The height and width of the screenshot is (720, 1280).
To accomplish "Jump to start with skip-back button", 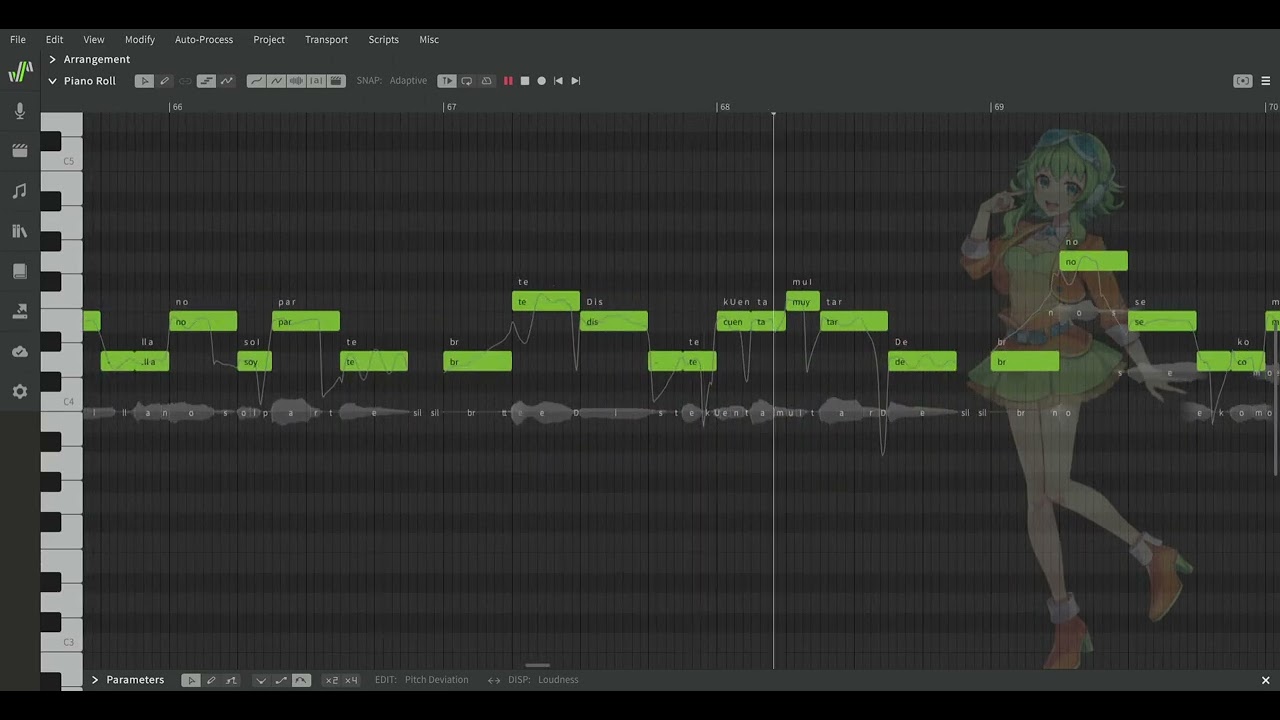I will coord(558,81).
